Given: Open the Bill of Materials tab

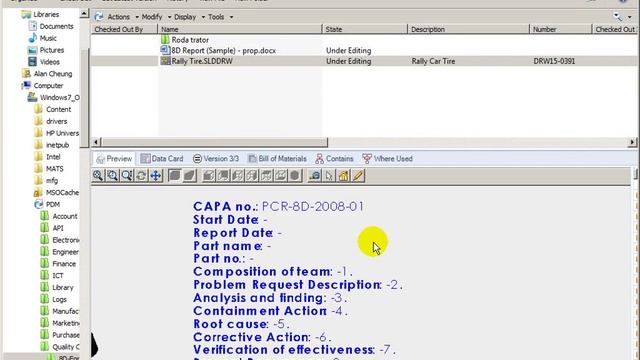Looking at the screenshot, I should pyautogui.click(x=278, y=159).
